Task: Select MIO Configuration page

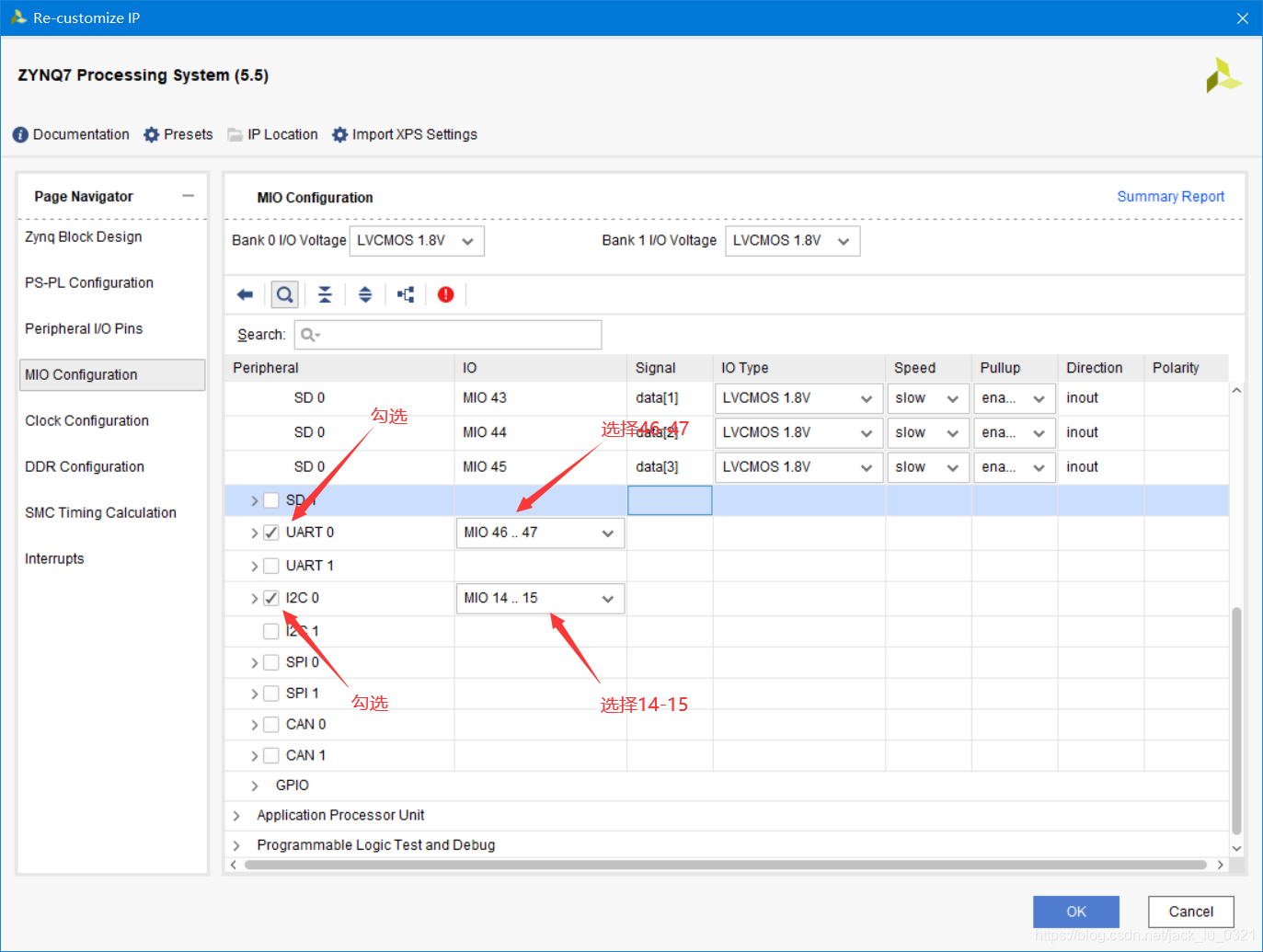Action: 112,375
